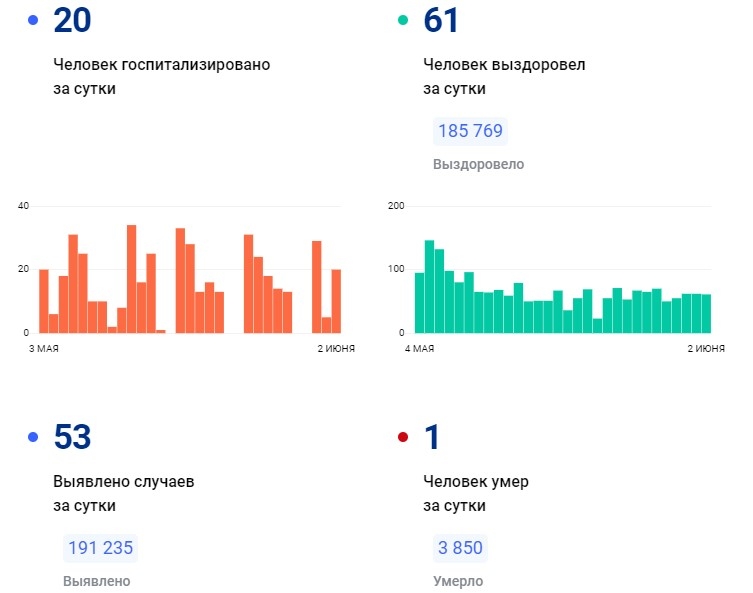753x593 pixels.
Task: Open the 191 235 detected total badge
Action: pyautogui.click(x=100, y=548)
